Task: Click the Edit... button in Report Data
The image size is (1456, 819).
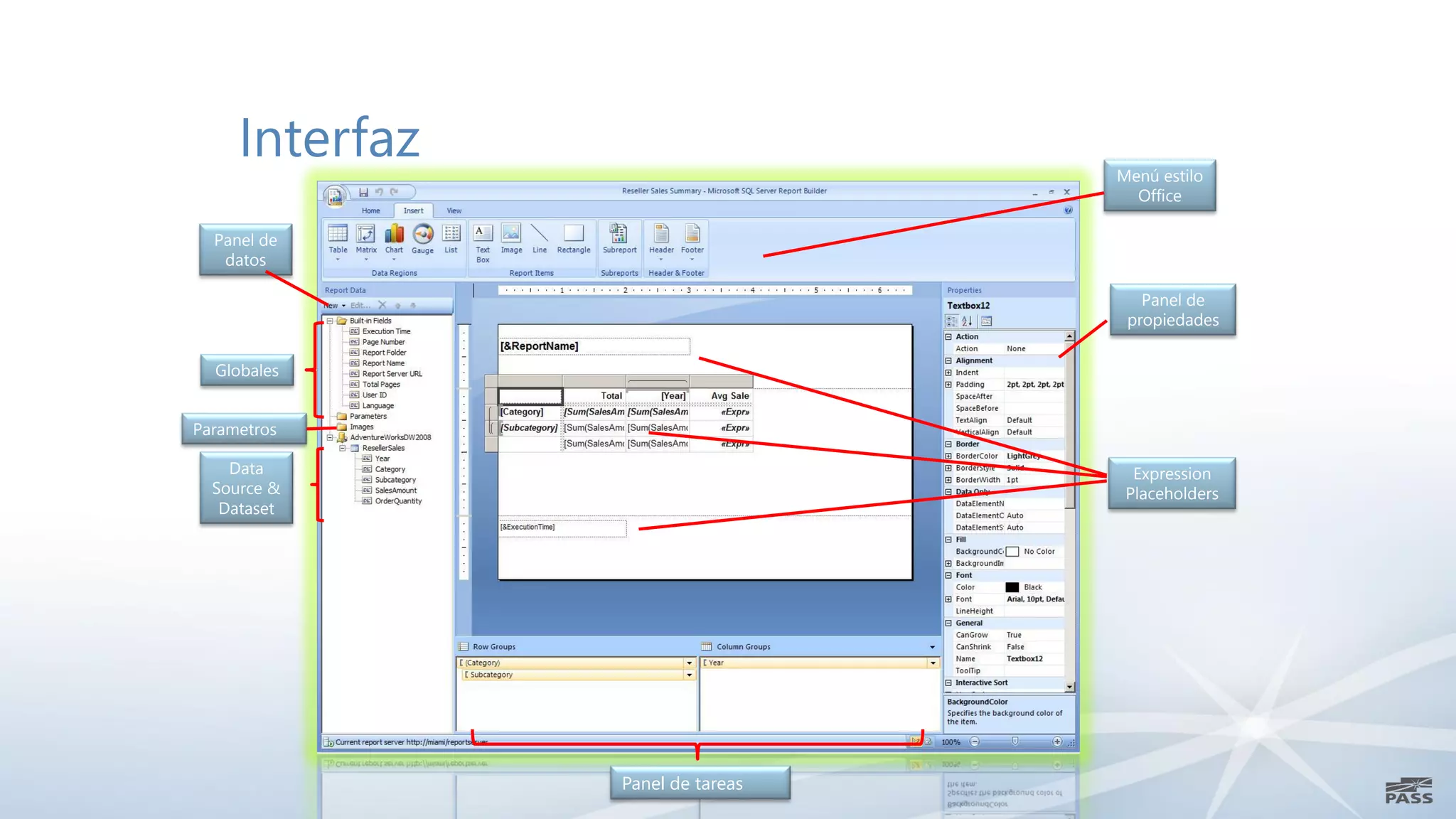Action: pos(360,306)
